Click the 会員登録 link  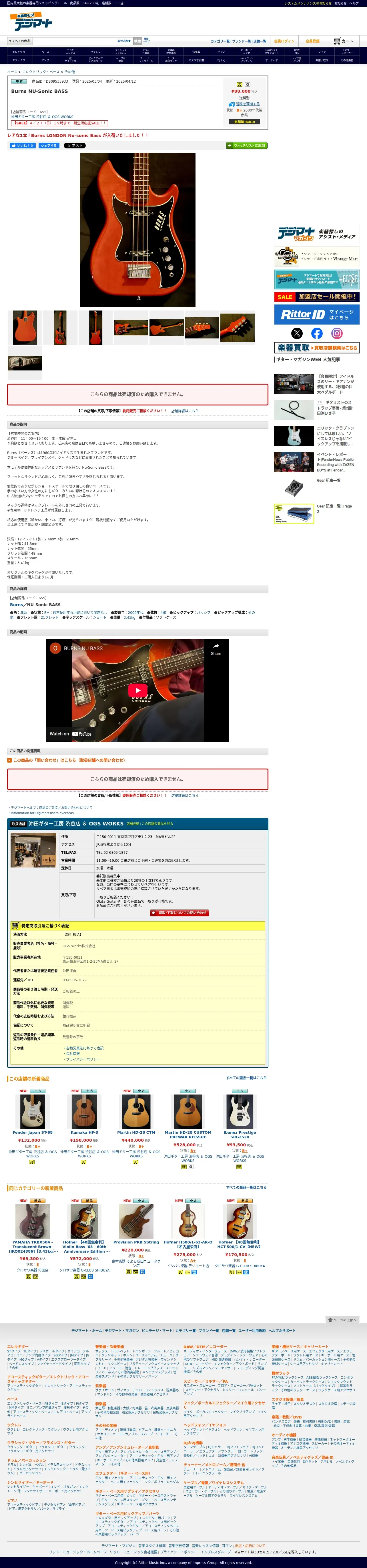coord(312,41)
